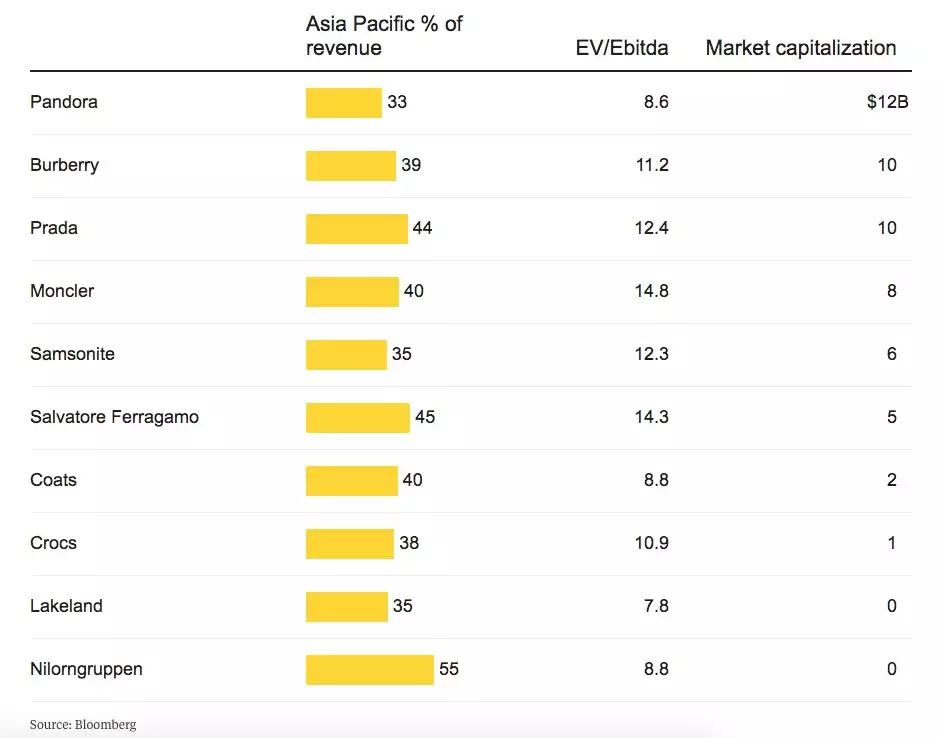Click the Source: Bloomberg text
The image size is (938, 738).
[x=83, y=724]
